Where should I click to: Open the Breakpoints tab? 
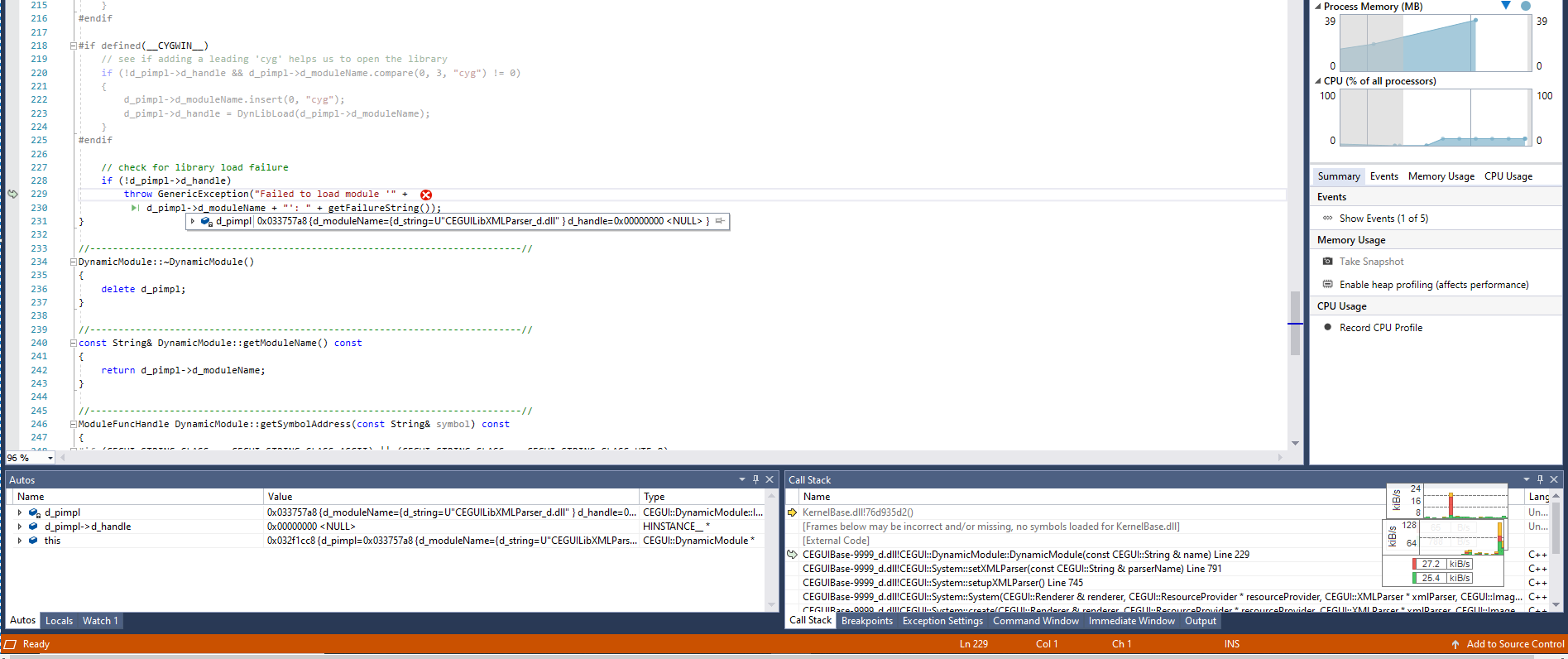[866, 621]
